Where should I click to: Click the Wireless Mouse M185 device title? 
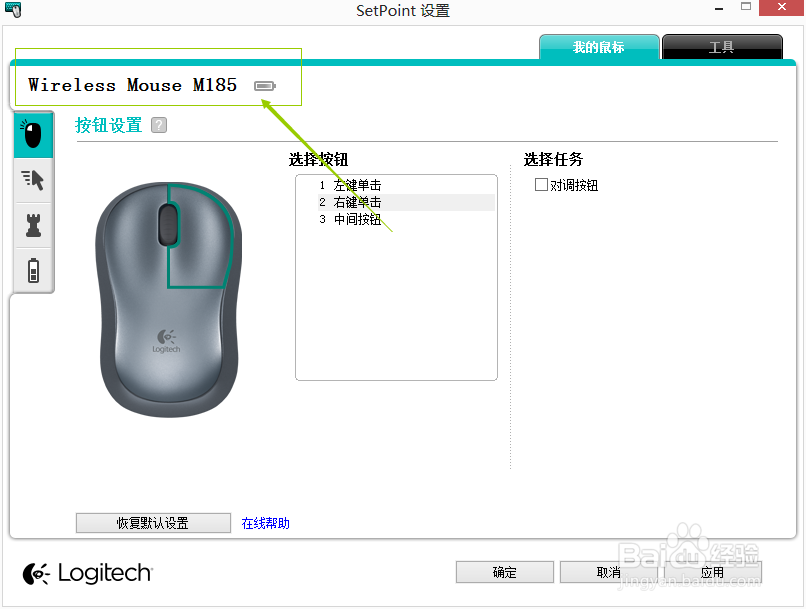point(133,85)
